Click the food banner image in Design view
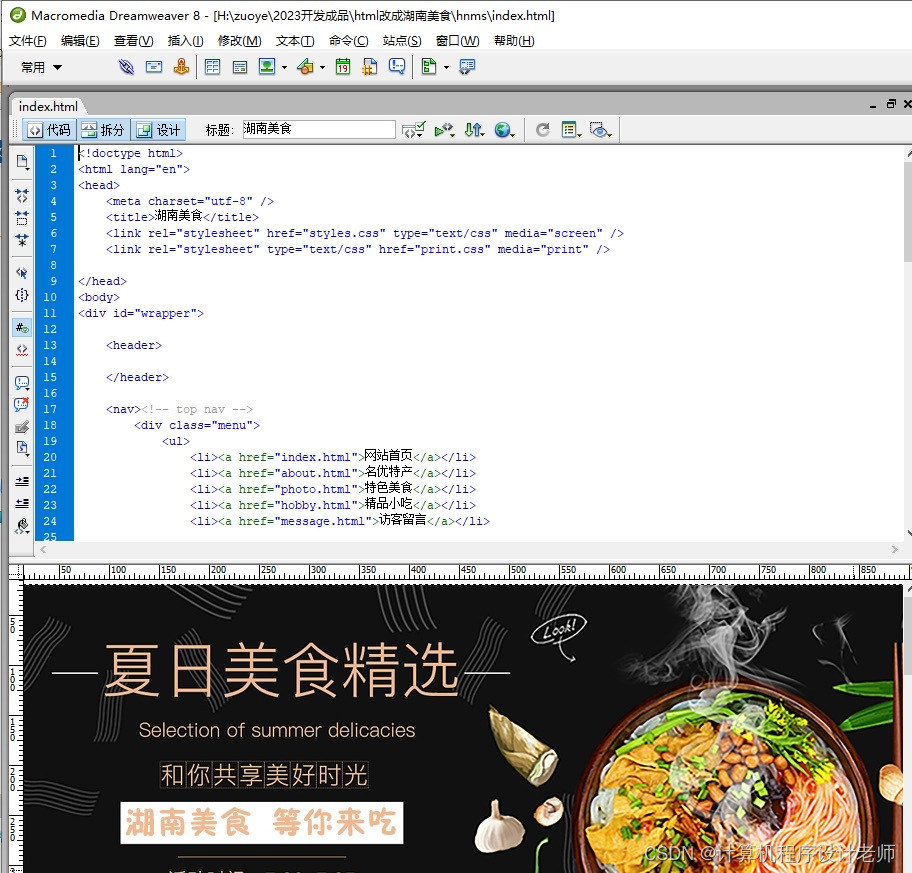Viewport: 912px width, 873px height. click(463, 727)
